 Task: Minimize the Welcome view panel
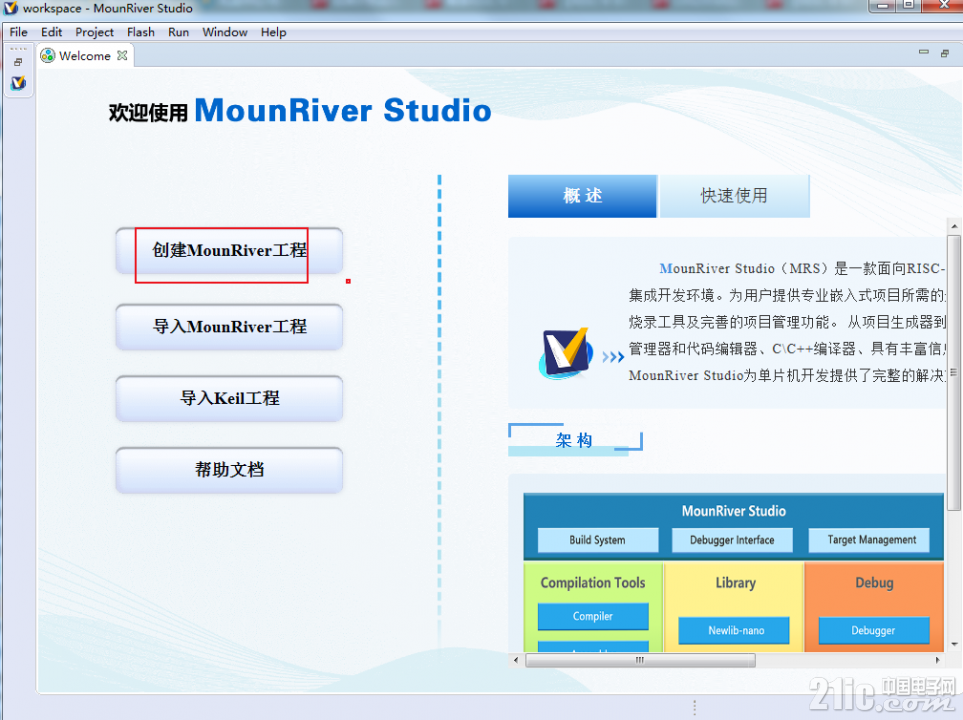924,53
